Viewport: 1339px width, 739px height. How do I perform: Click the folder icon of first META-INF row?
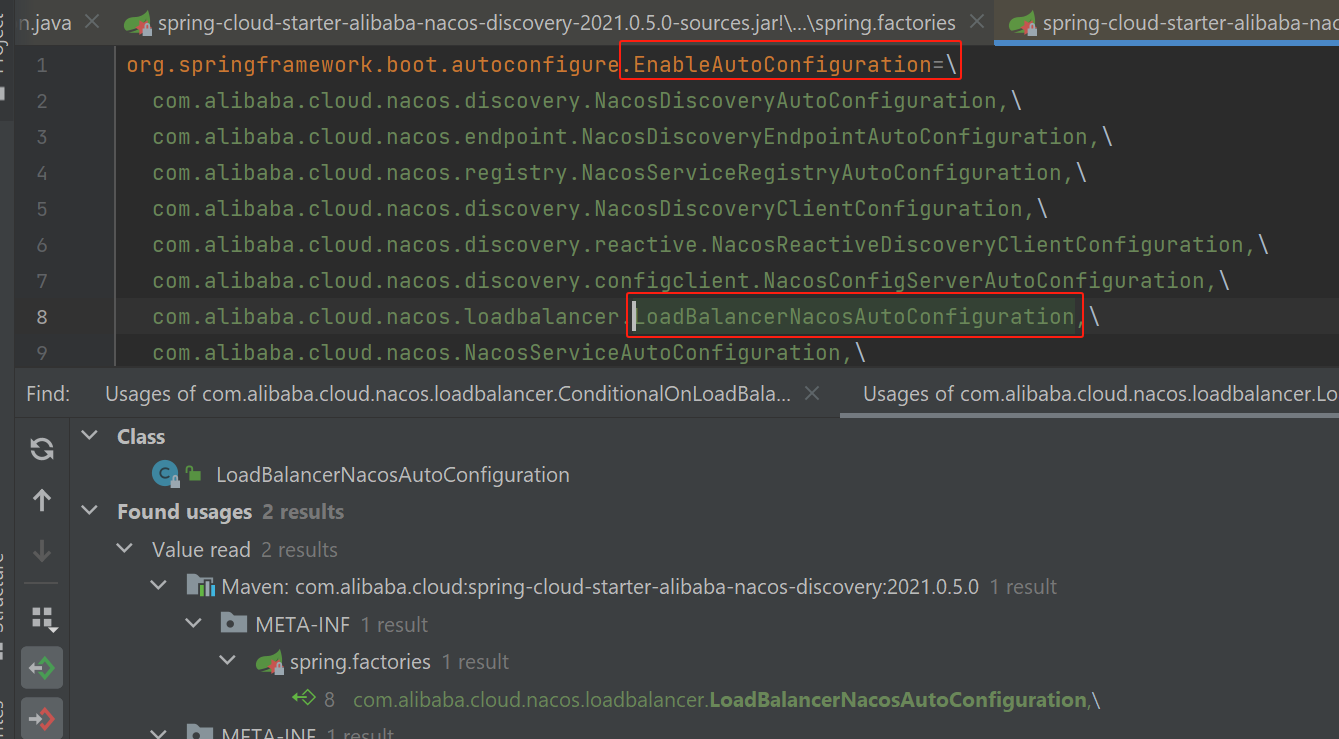click(x=233, y=624)
